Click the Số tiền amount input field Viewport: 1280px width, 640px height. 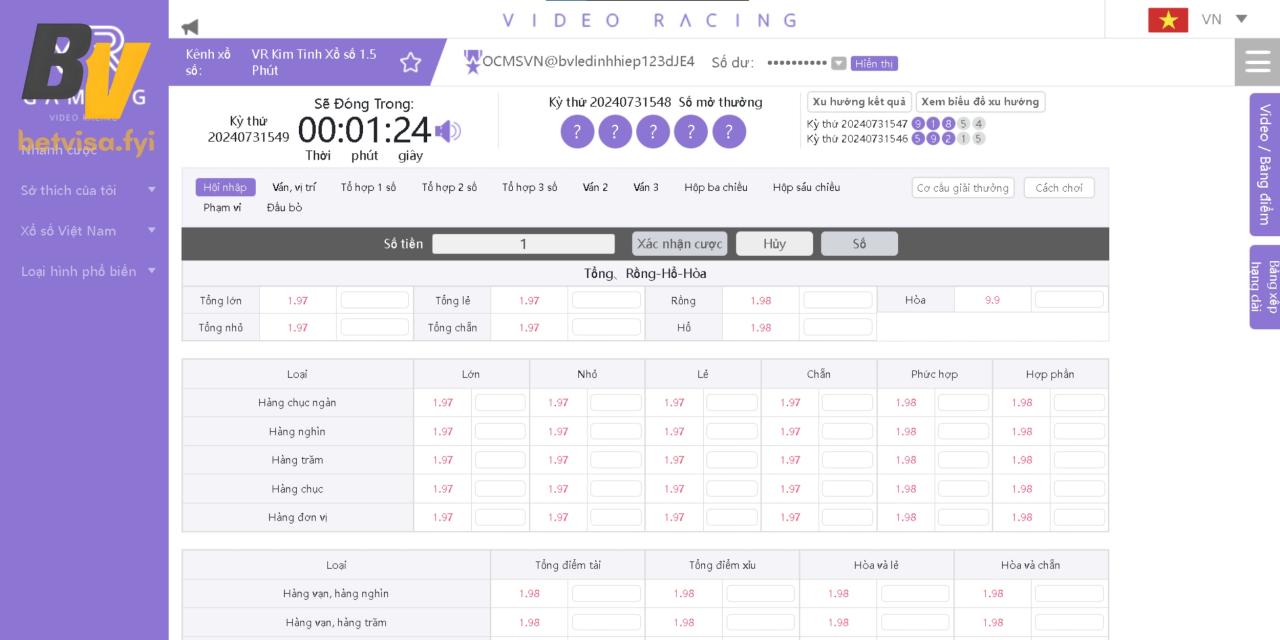(523, 244)
